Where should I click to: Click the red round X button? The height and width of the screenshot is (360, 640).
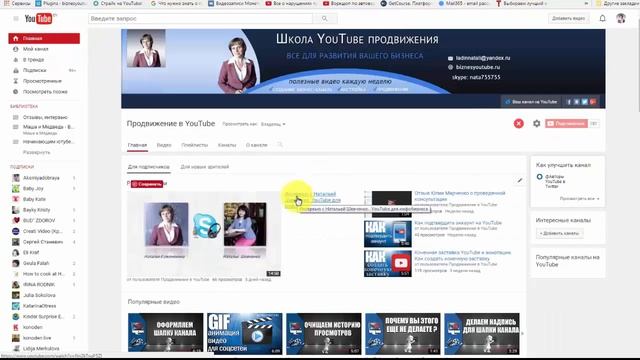(518, 123)
